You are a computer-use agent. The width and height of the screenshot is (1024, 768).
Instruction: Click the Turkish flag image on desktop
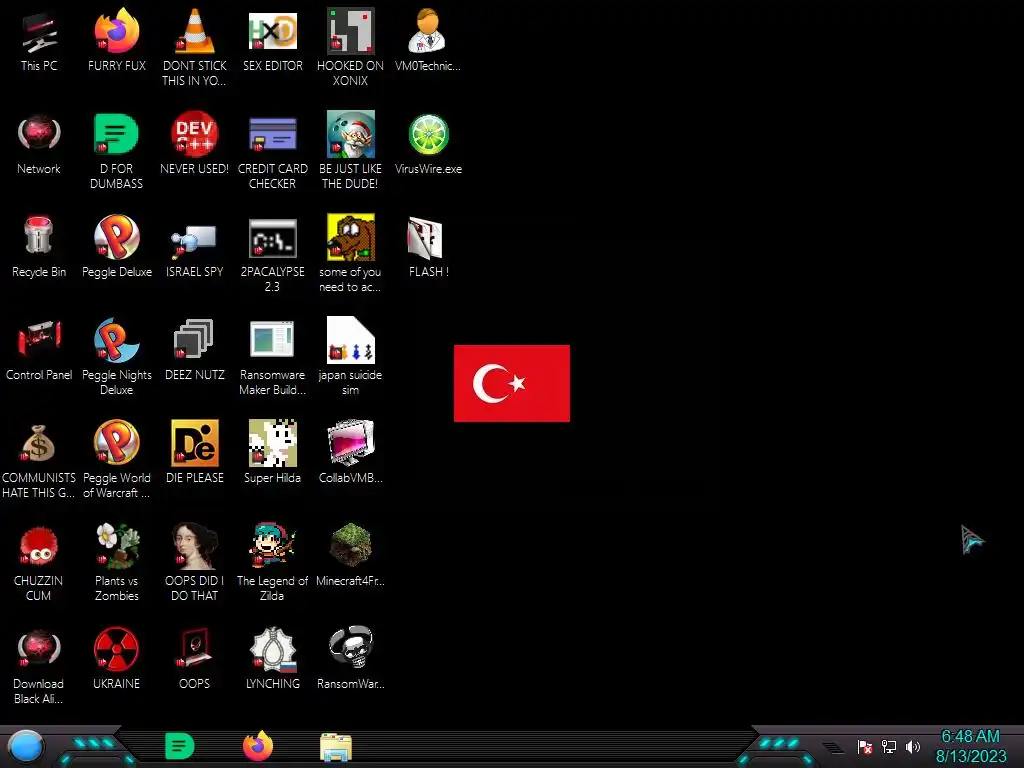click(511, 383)
